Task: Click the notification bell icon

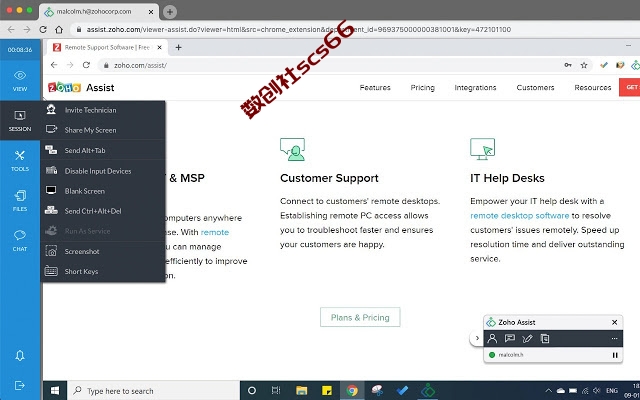Action: [20, 356]
